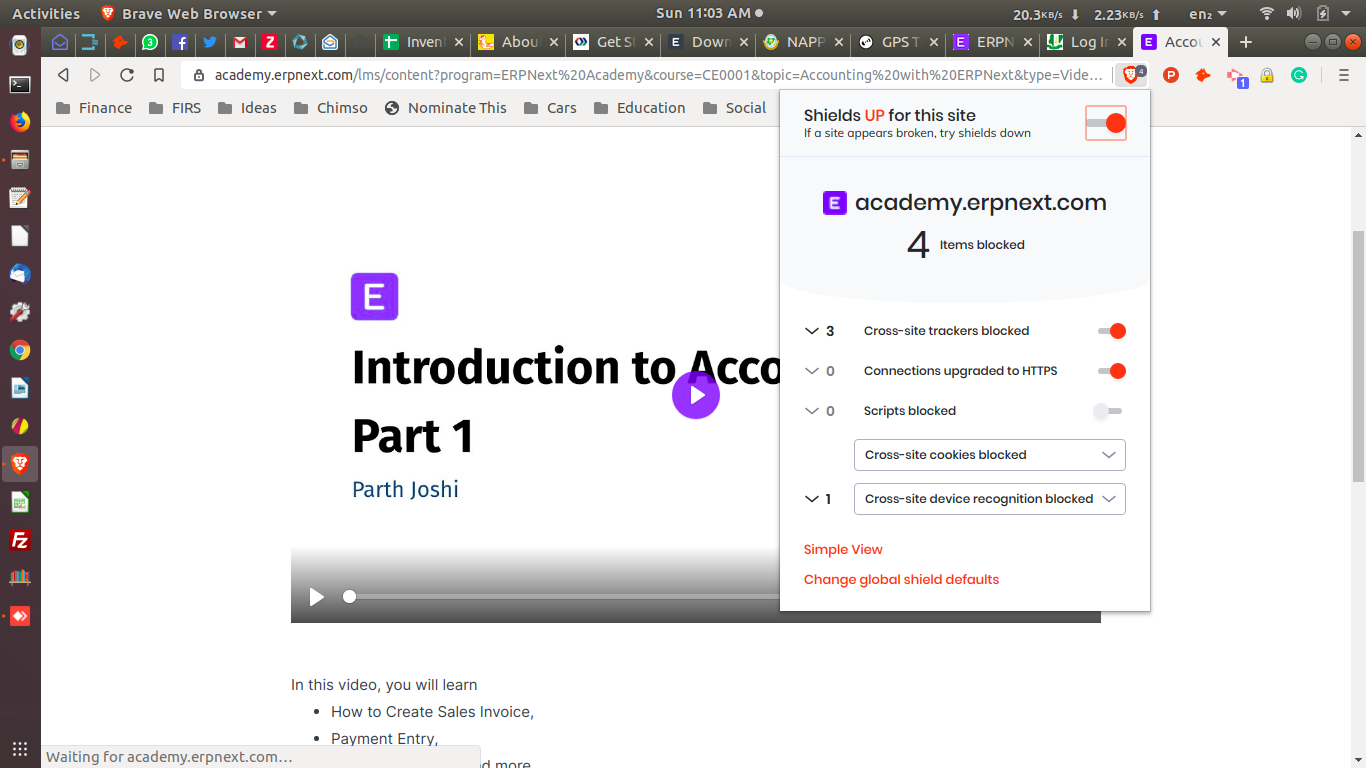Viewport: 1366px width, 768px height.
Task: Open LibreOffice Calc from the dock
Action: click(x=20, y=502)
